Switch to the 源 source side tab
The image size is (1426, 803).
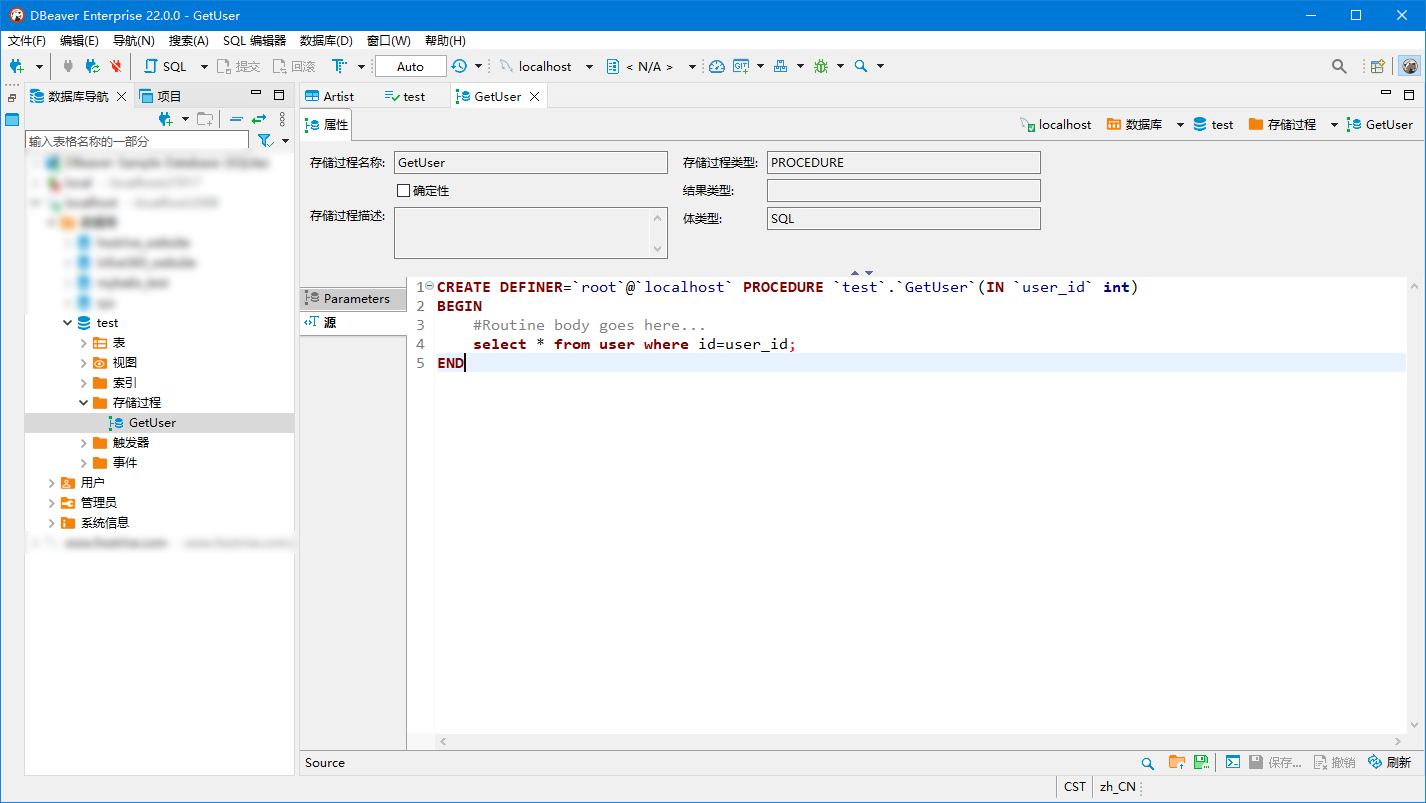[353, 322]
